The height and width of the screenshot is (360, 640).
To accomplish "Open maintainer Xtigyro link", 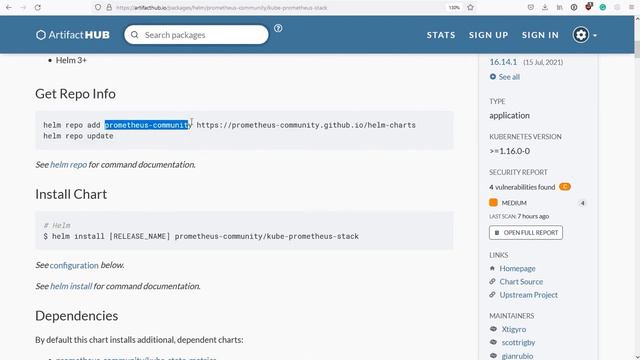I will (514, 329).
